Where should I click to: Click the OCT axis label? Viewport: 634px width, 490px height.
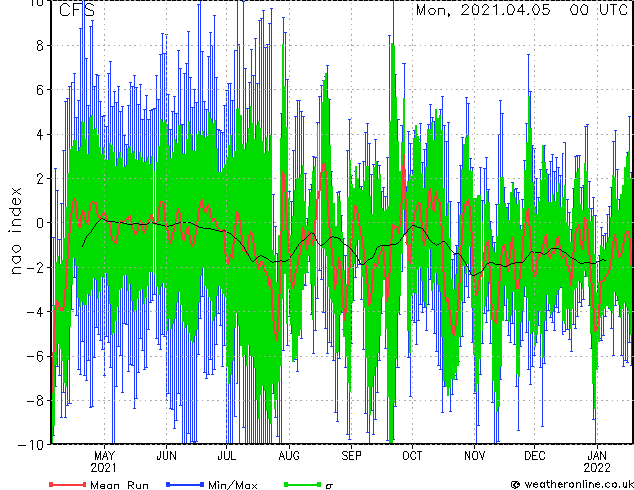[412, 456]
